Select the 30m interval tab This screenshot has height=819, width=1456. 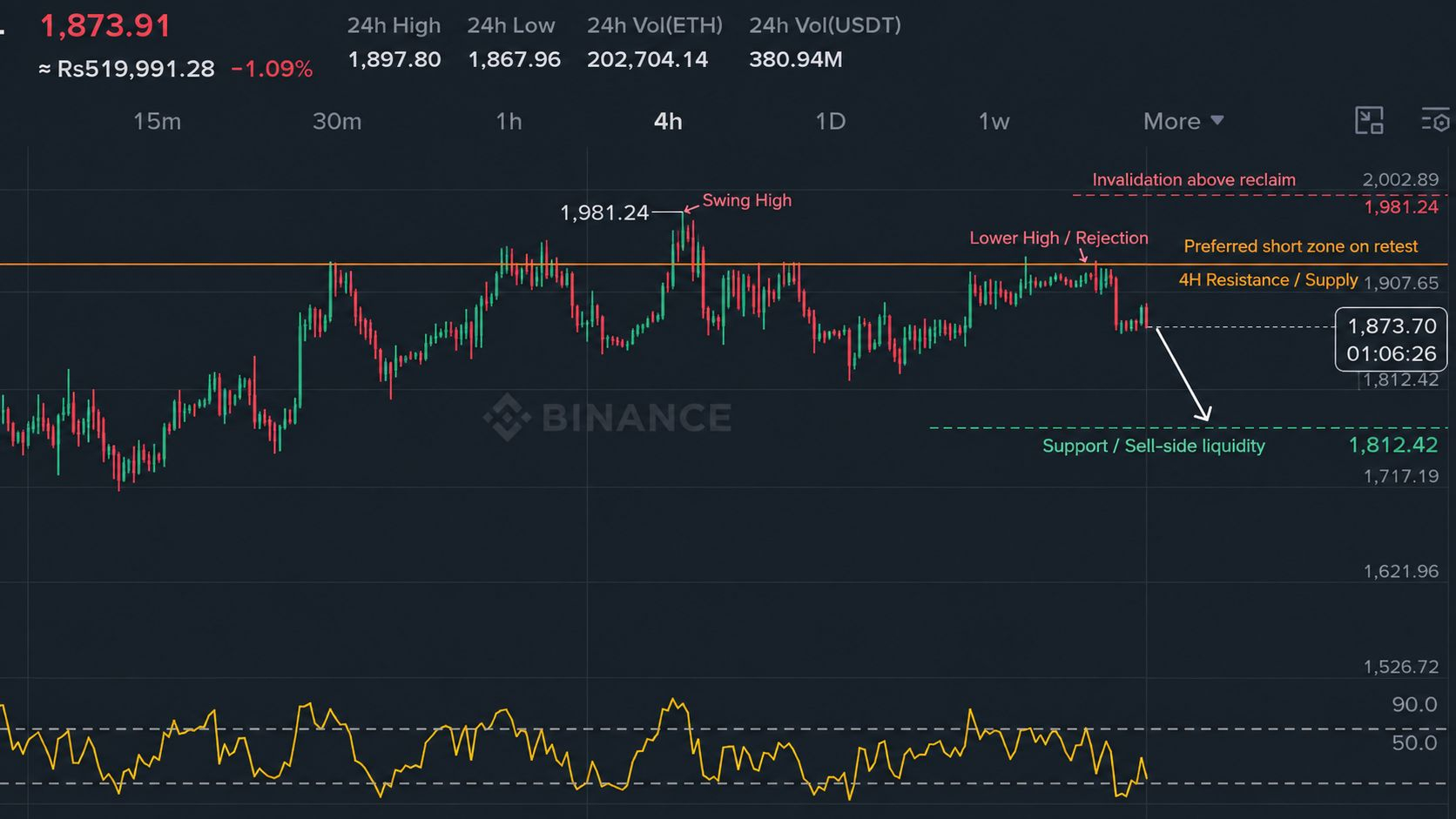click(x=337, y=121)
